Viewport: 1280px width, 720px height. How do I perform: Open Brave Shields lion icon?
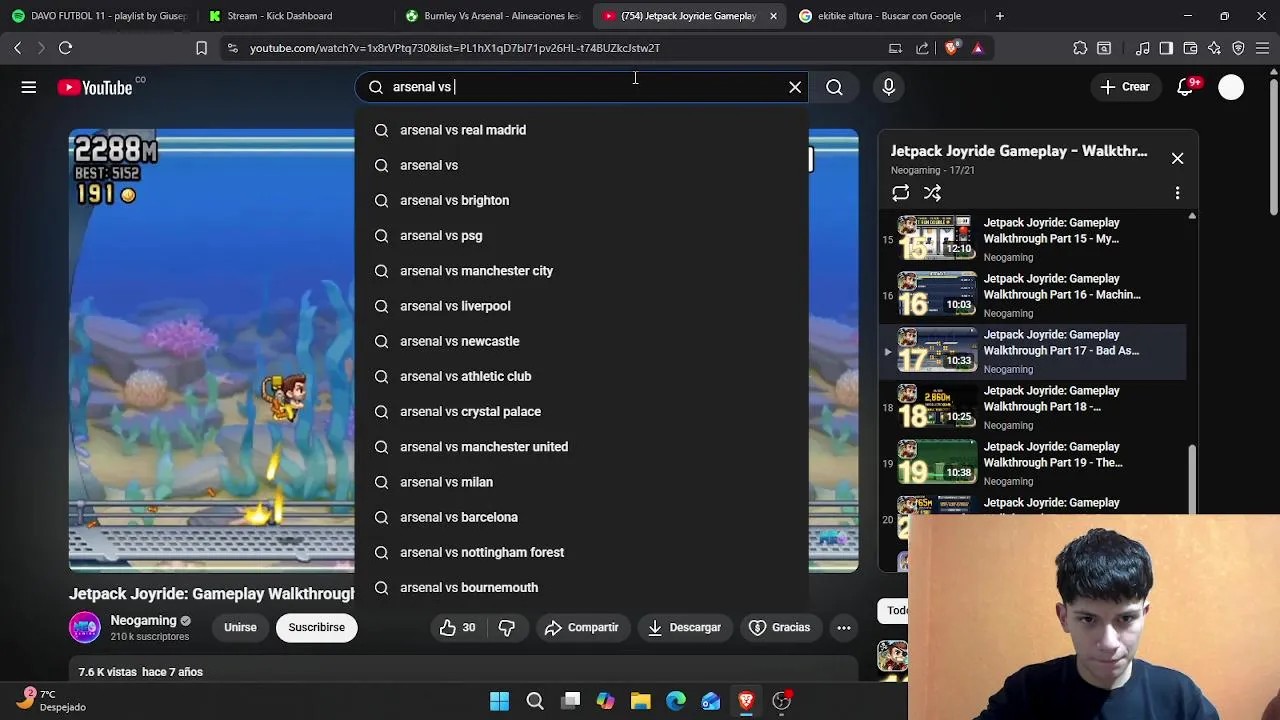pos(951,47)
